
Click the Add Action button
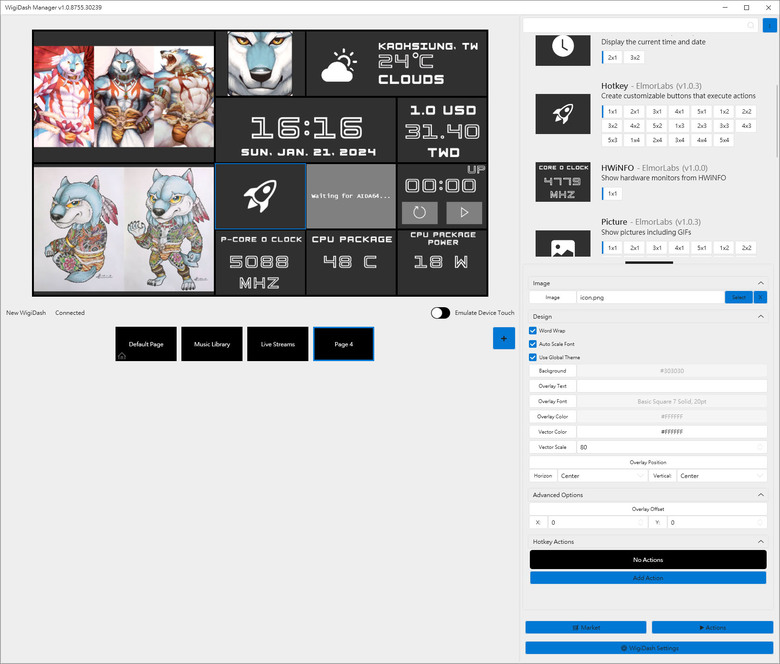[x=648, y=578]
